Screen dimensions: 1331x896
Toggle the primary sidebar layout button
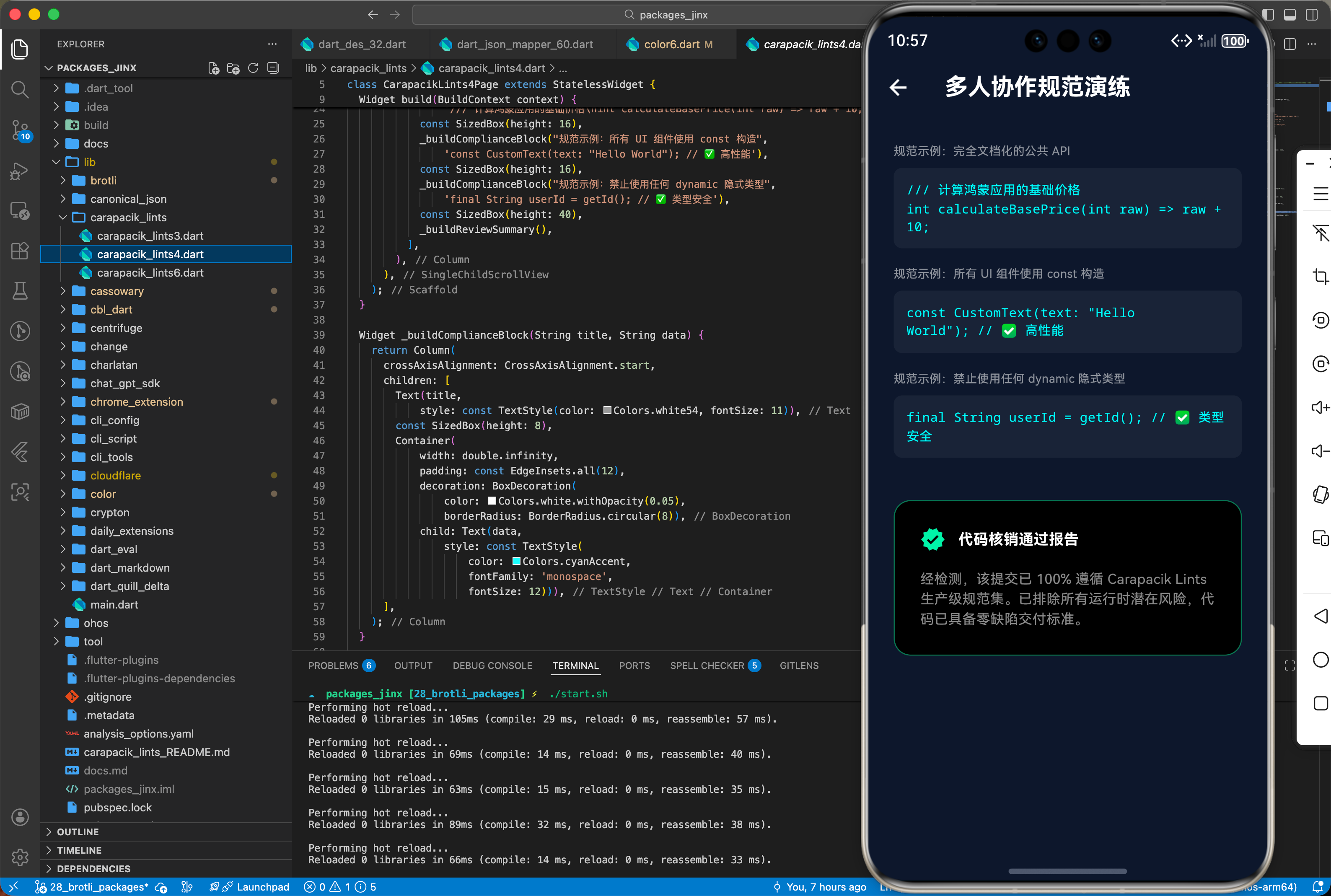(1268, 15)
